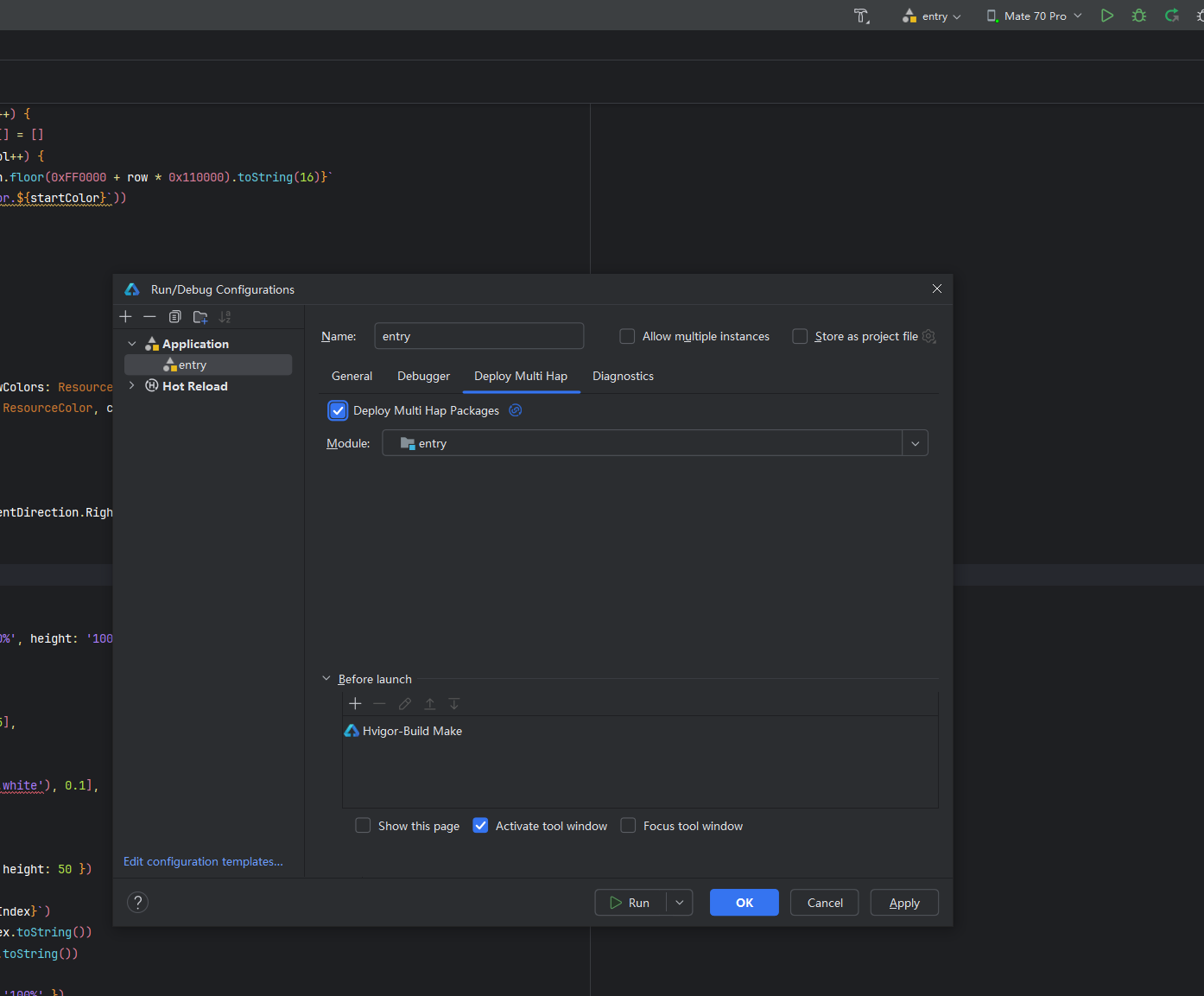Open help link icon beside Deploy Multi Hap Packages
1204x996 pixels.
(516, 410)
